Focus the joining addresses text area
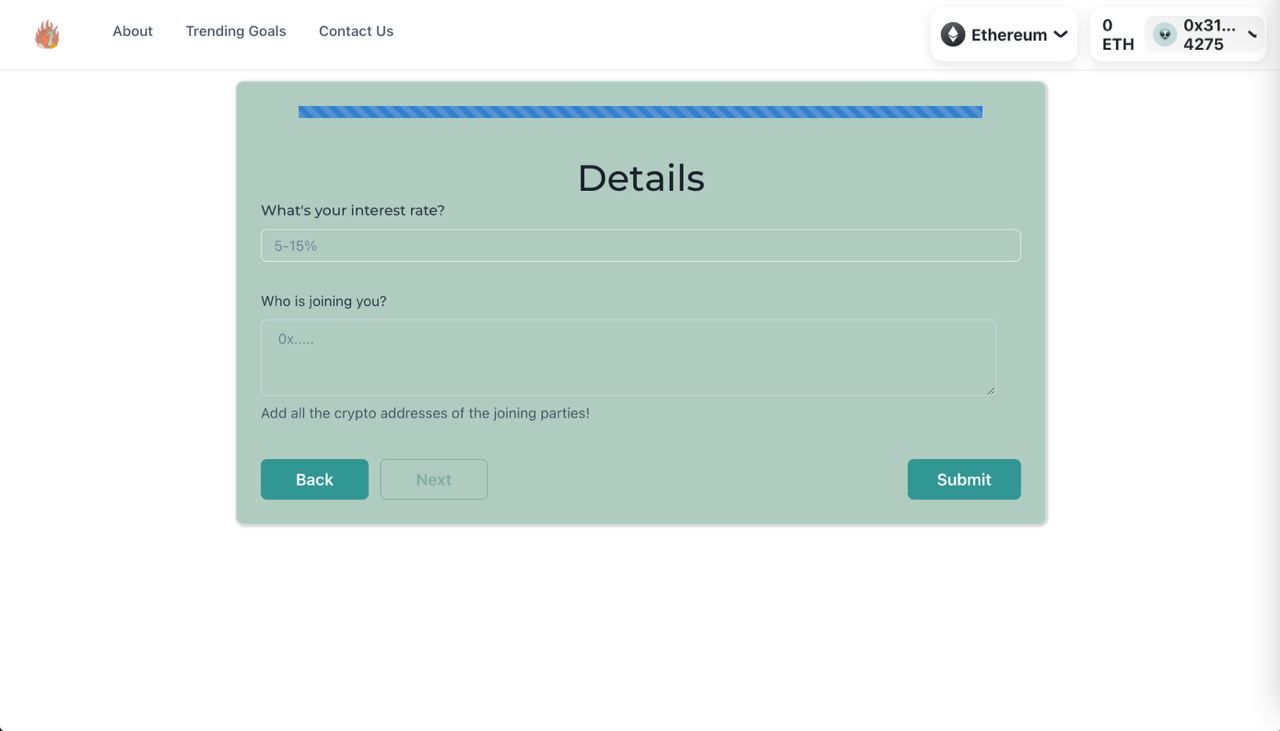The height and width of the screenshot is (731, 1280). 628,357
